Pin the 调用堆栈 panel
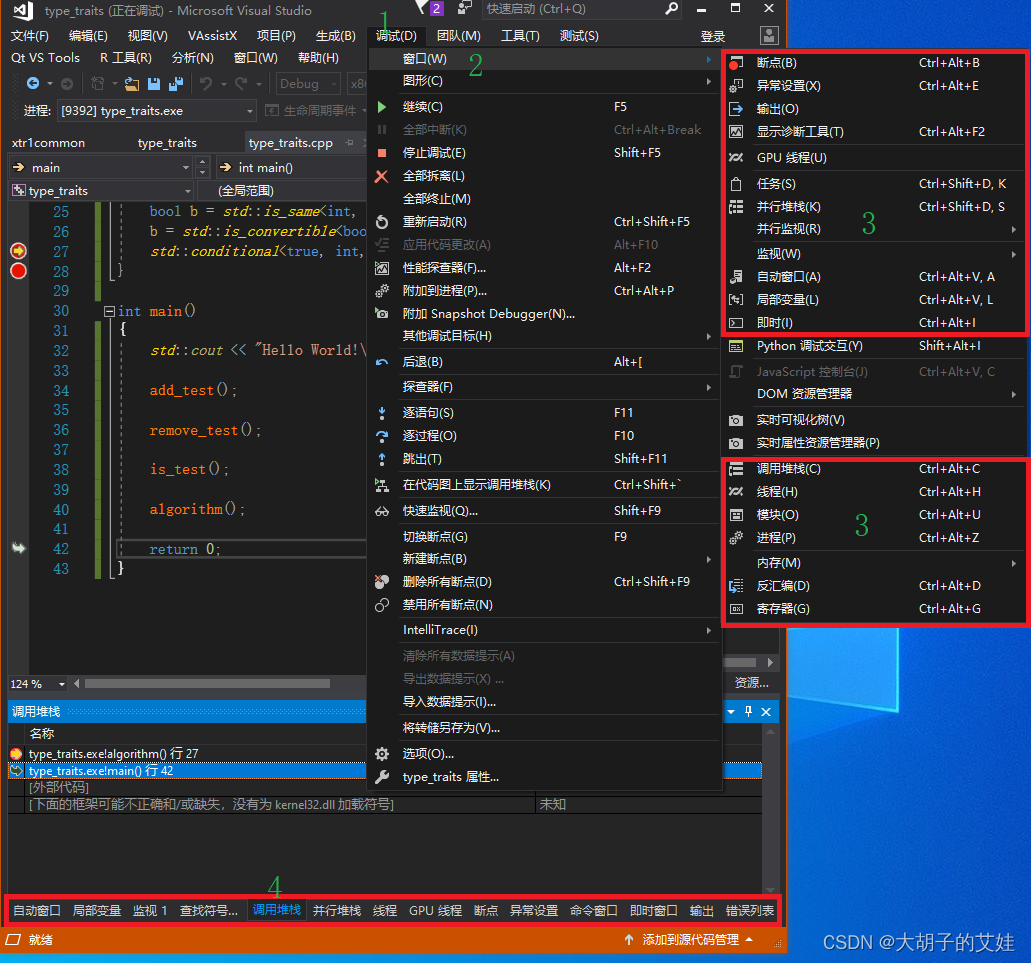 748,711
